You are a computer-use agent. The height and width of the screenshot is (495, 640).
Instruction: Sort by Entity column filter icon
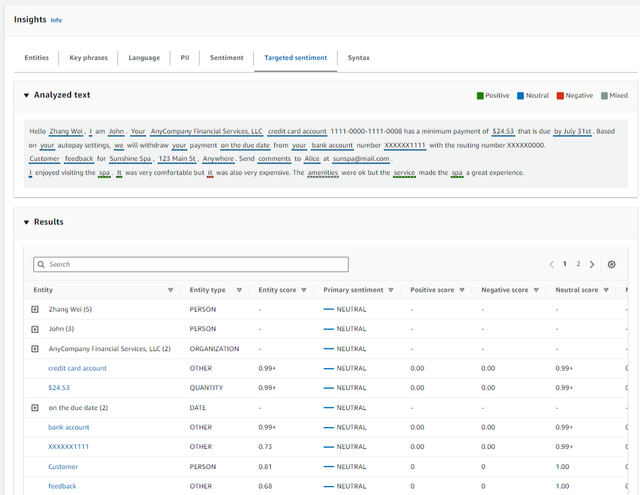click(170, 290)
